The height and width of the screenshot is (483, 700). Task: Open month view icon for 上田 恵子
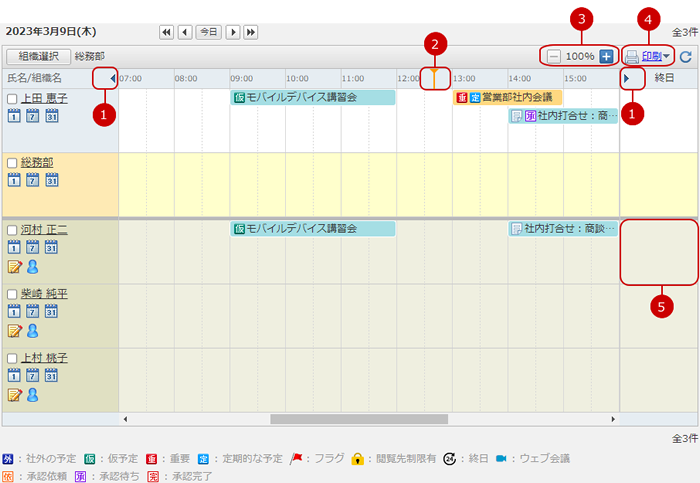[52, 115]
